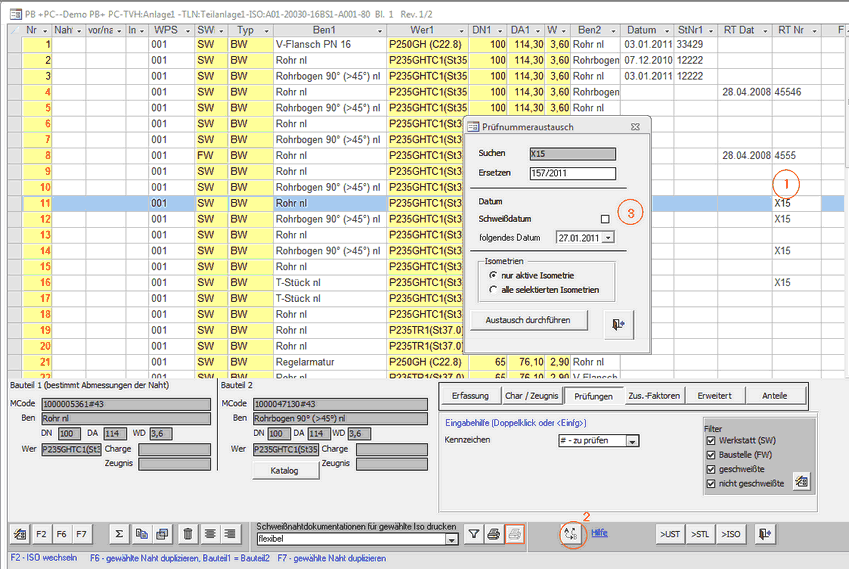Tick the Schweißdatum checkbox

tap(604, 219)
